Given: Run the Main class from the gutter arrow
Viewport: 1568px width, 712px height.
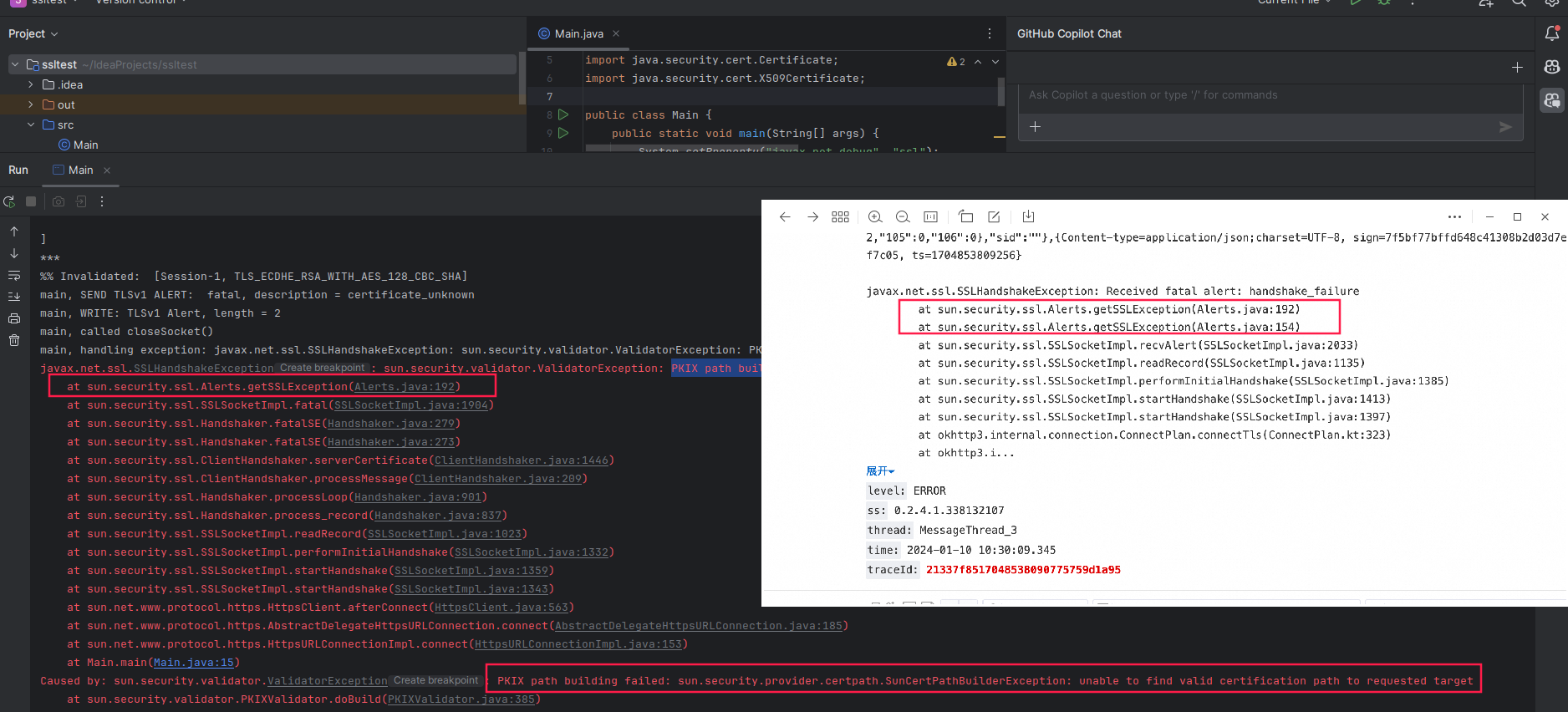Looking at the screenshot, I should [563, 114].
